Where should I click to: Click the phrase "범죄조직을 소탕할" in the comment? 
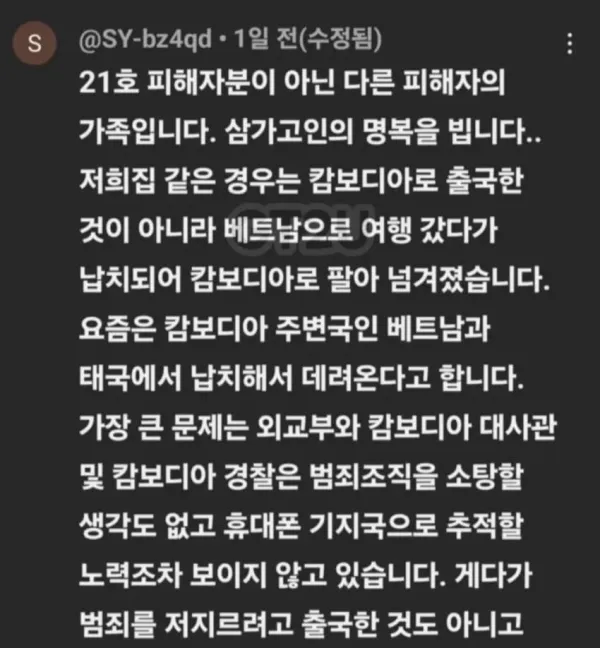click(x=417, y=476)
